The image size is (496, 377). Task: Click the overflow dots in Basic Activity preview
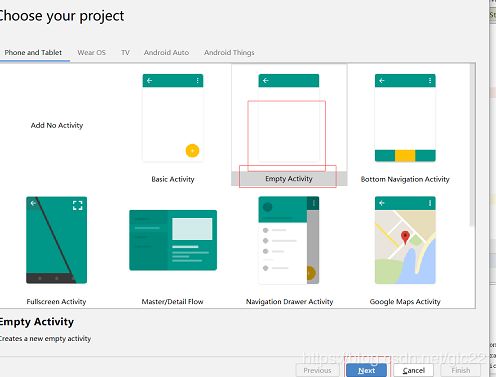[x=198, y=80]
